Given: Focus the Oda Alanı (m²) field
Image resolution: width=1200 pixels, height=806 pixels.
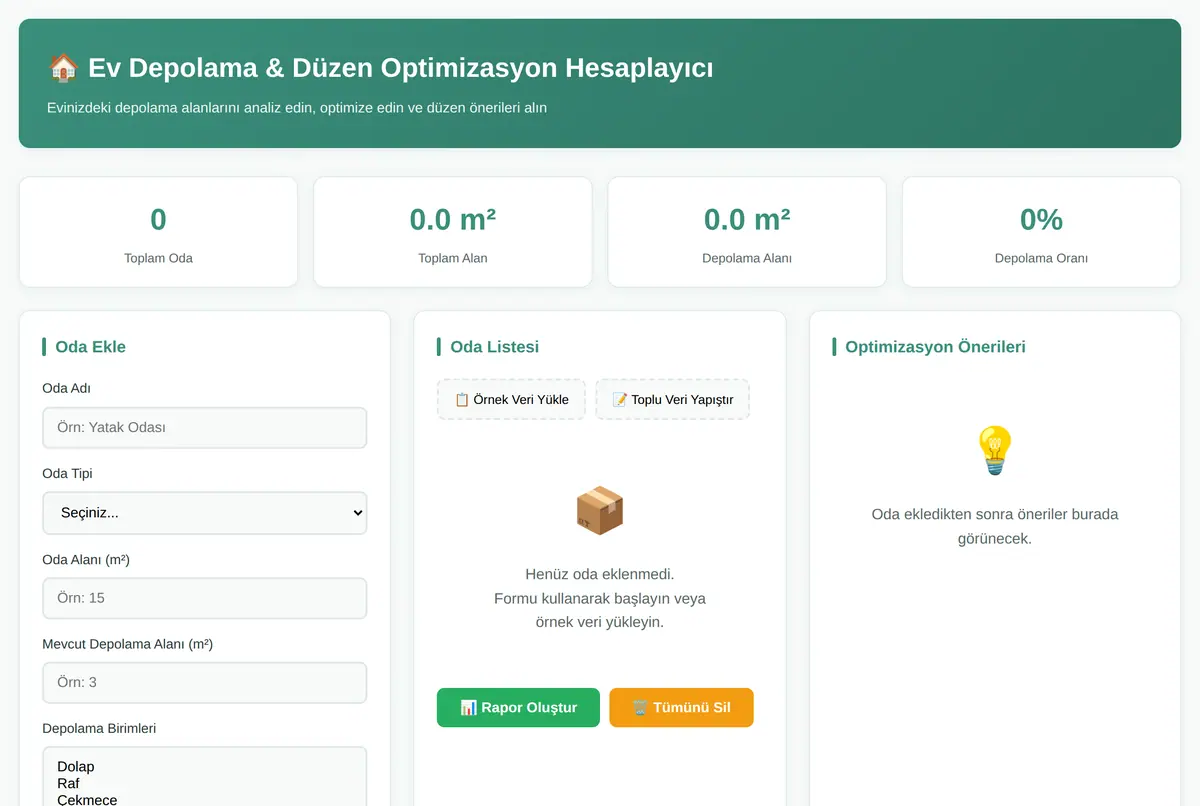Looking at the screenshot, I should 204,598.
